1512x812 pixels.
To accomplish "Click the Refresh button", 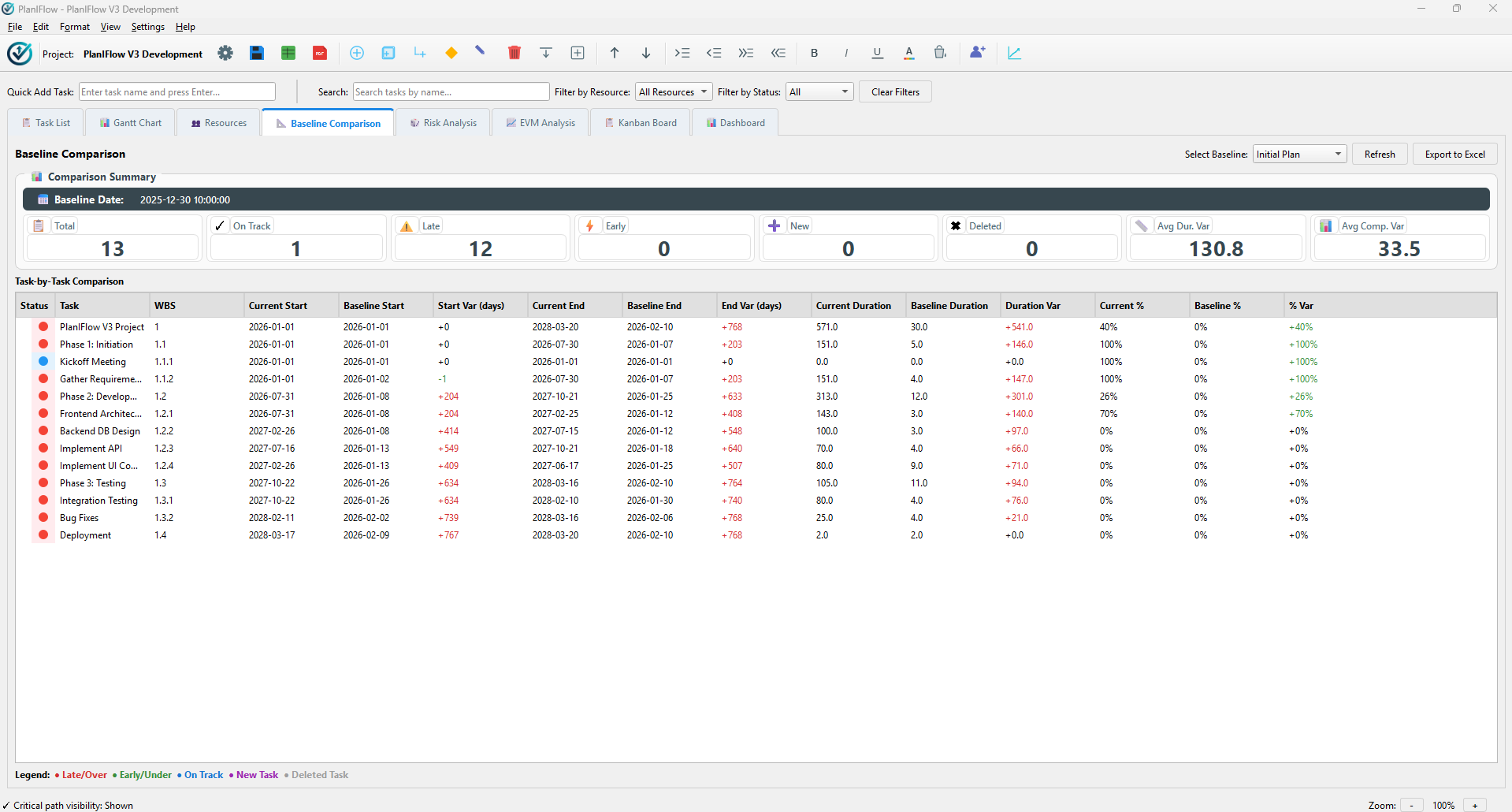I will point(1380,155).
